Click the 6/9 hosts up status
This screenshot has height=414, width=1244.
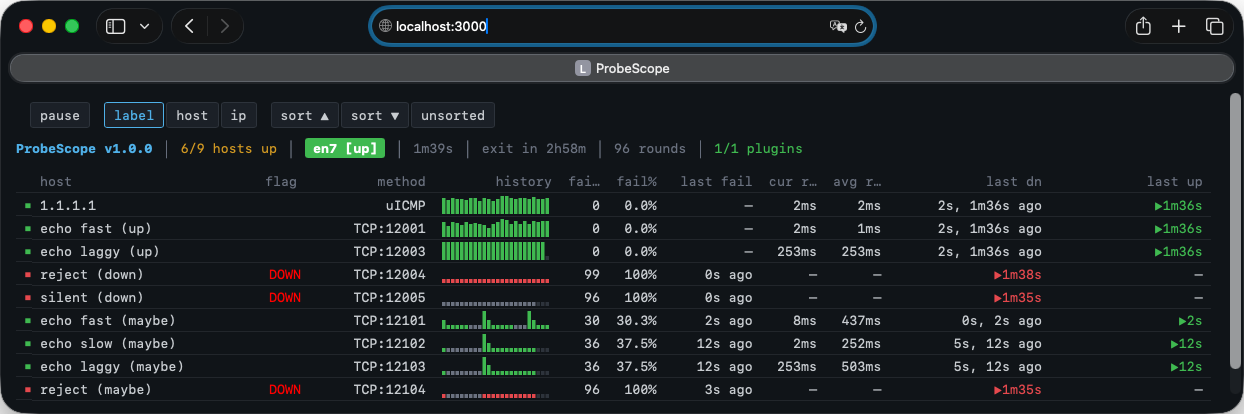[229, 149]
